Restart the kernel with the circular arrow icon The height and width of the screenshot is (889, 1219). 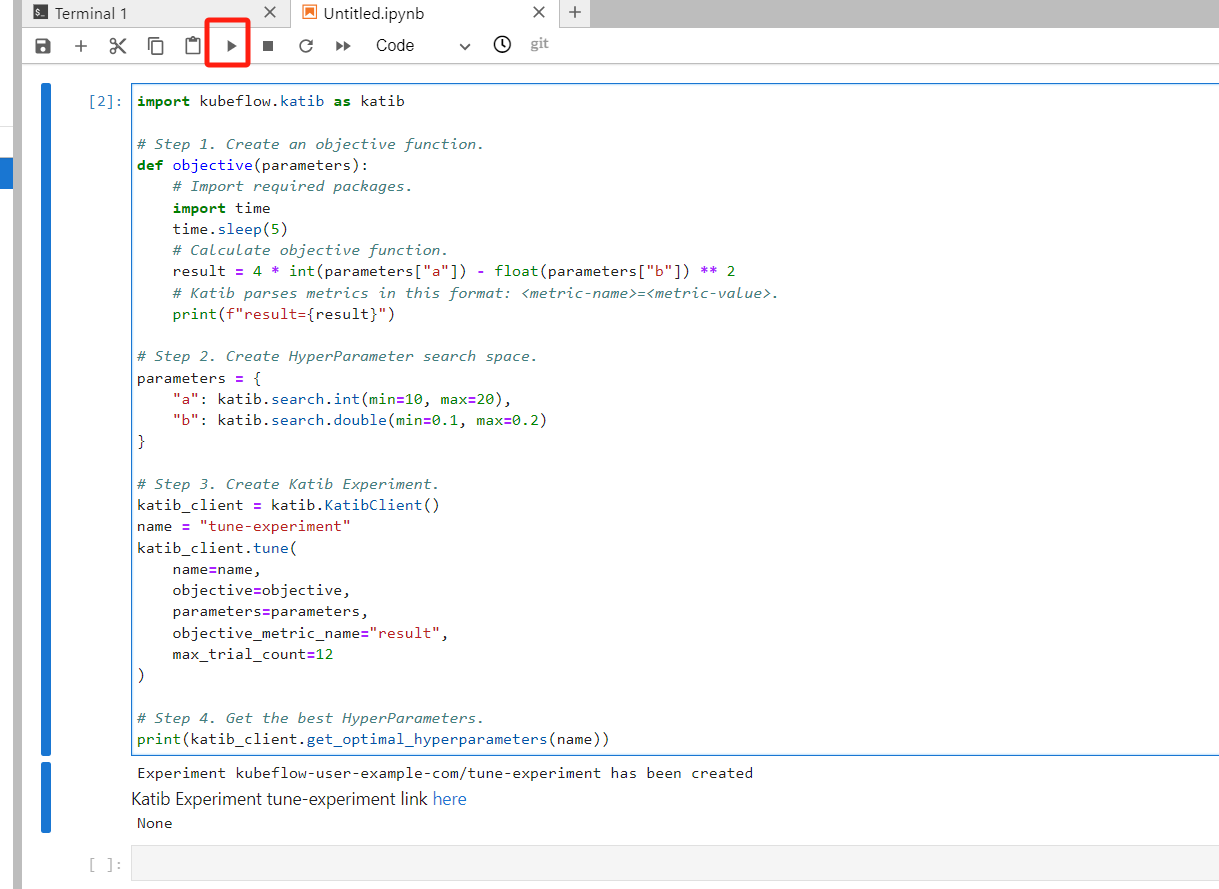pyautogui.click(x=306, y=46)
